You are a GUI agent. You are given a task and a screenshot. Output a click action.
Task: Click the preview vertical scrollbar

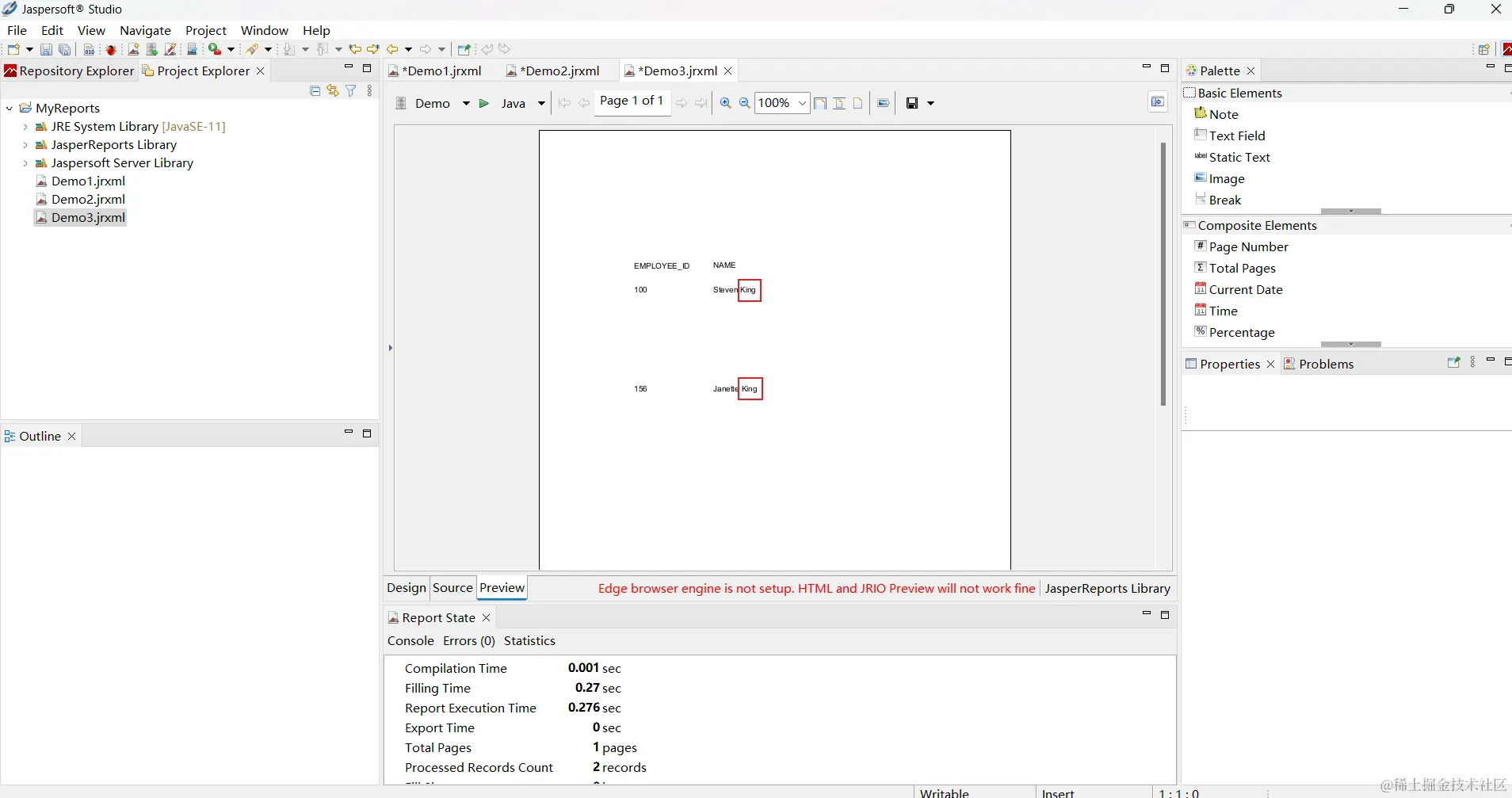tap(1163, 273)
